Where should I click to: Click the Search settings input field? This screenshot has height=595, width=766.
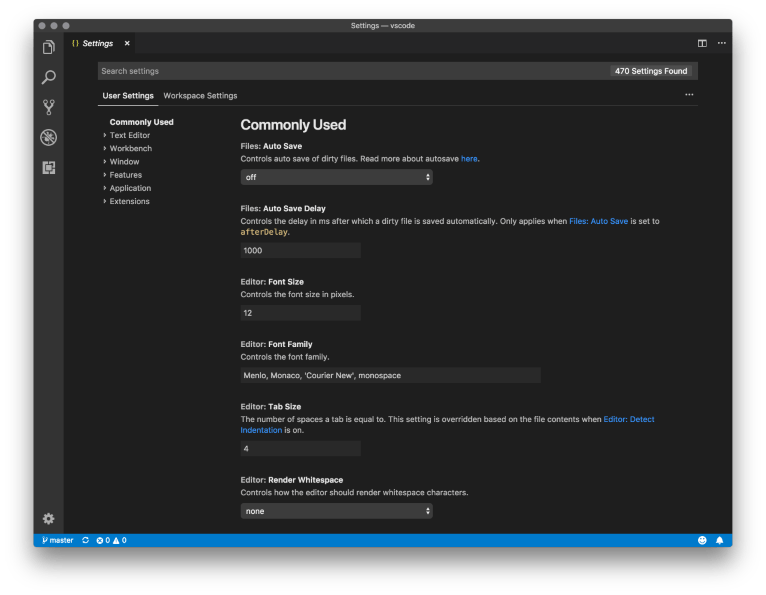(x=350, y=71)
